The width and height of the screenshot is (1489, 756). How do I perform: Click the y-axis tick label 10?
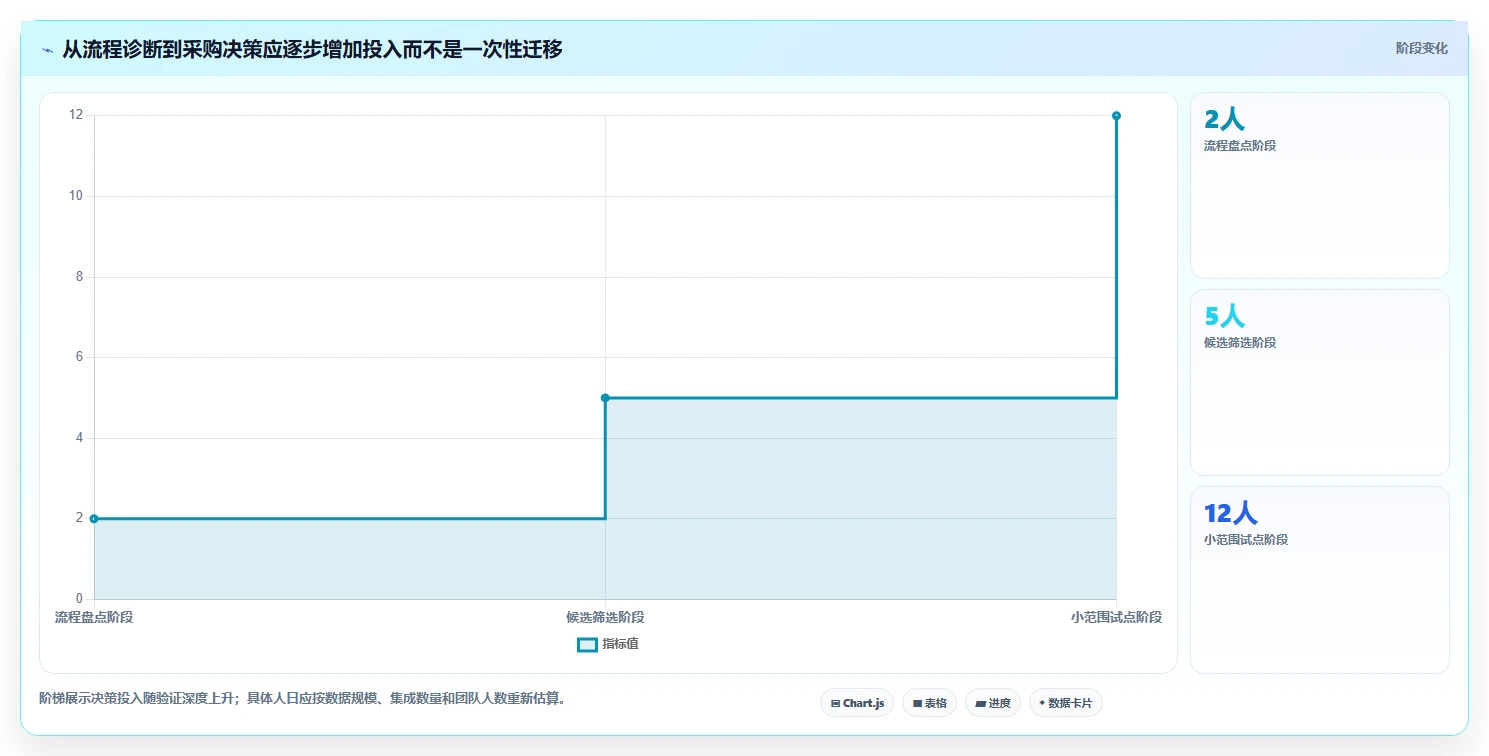click(76, 196)
